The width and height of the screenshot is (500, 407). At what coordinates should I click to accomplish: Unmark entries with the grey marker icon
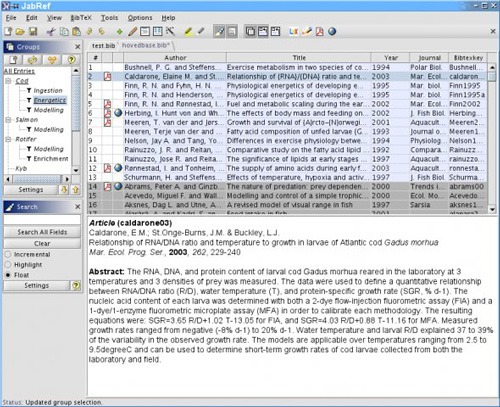click(201, 32)
